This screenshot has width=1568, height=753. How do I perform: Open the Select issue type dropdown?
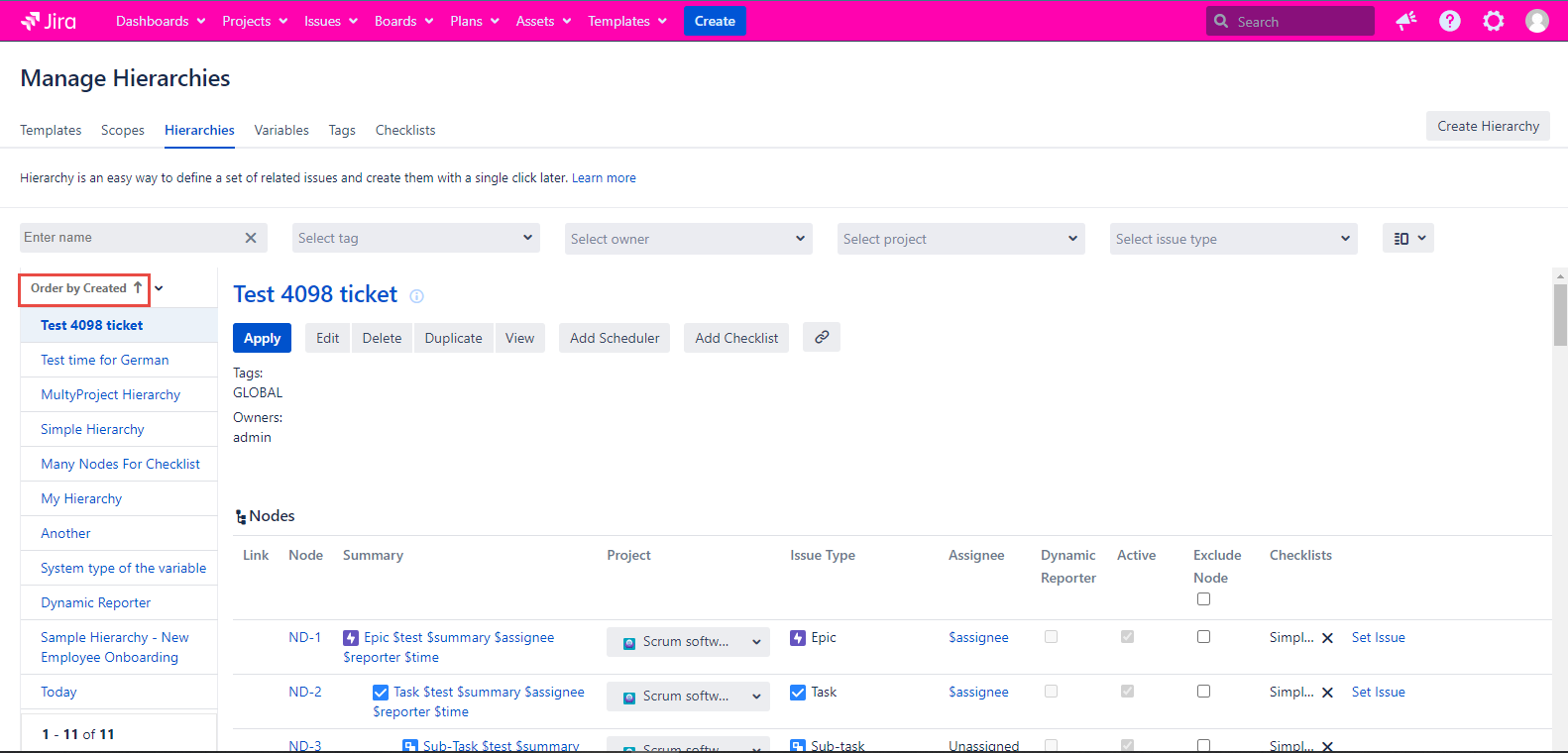coord(1233,239)
